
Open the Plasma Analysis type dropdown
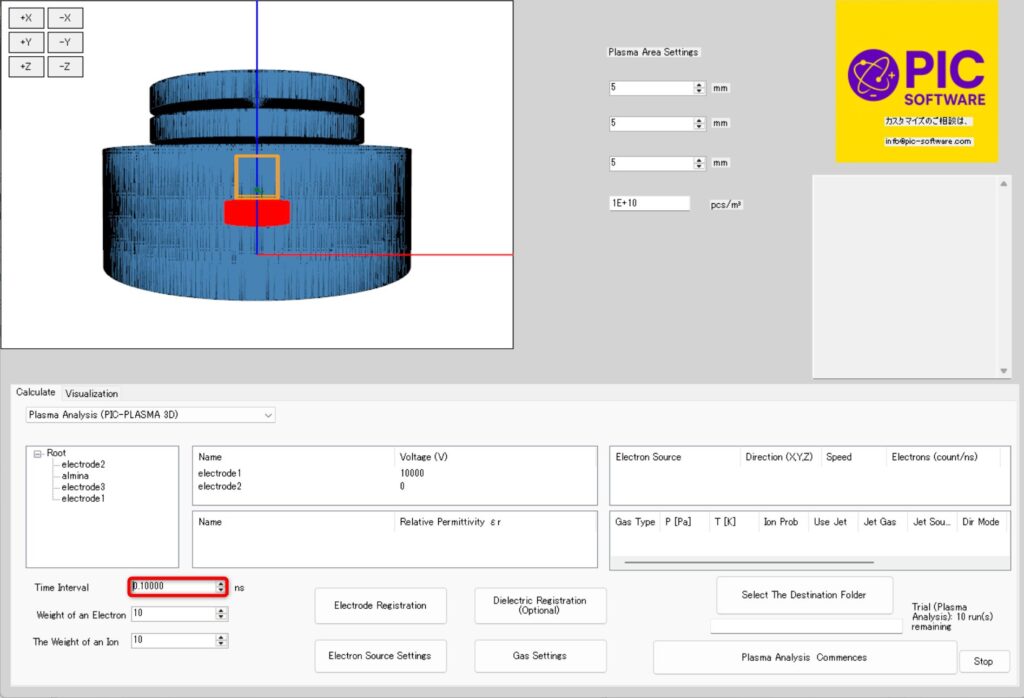pyautogui.click(x=267, y=414)
